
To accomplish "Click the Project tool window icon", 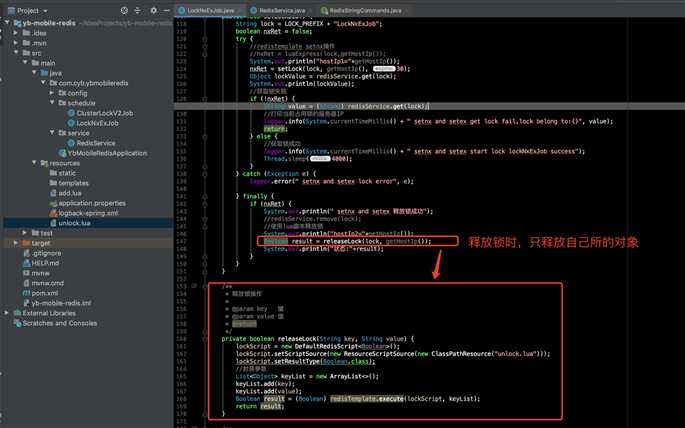I will tap(12, 10).
